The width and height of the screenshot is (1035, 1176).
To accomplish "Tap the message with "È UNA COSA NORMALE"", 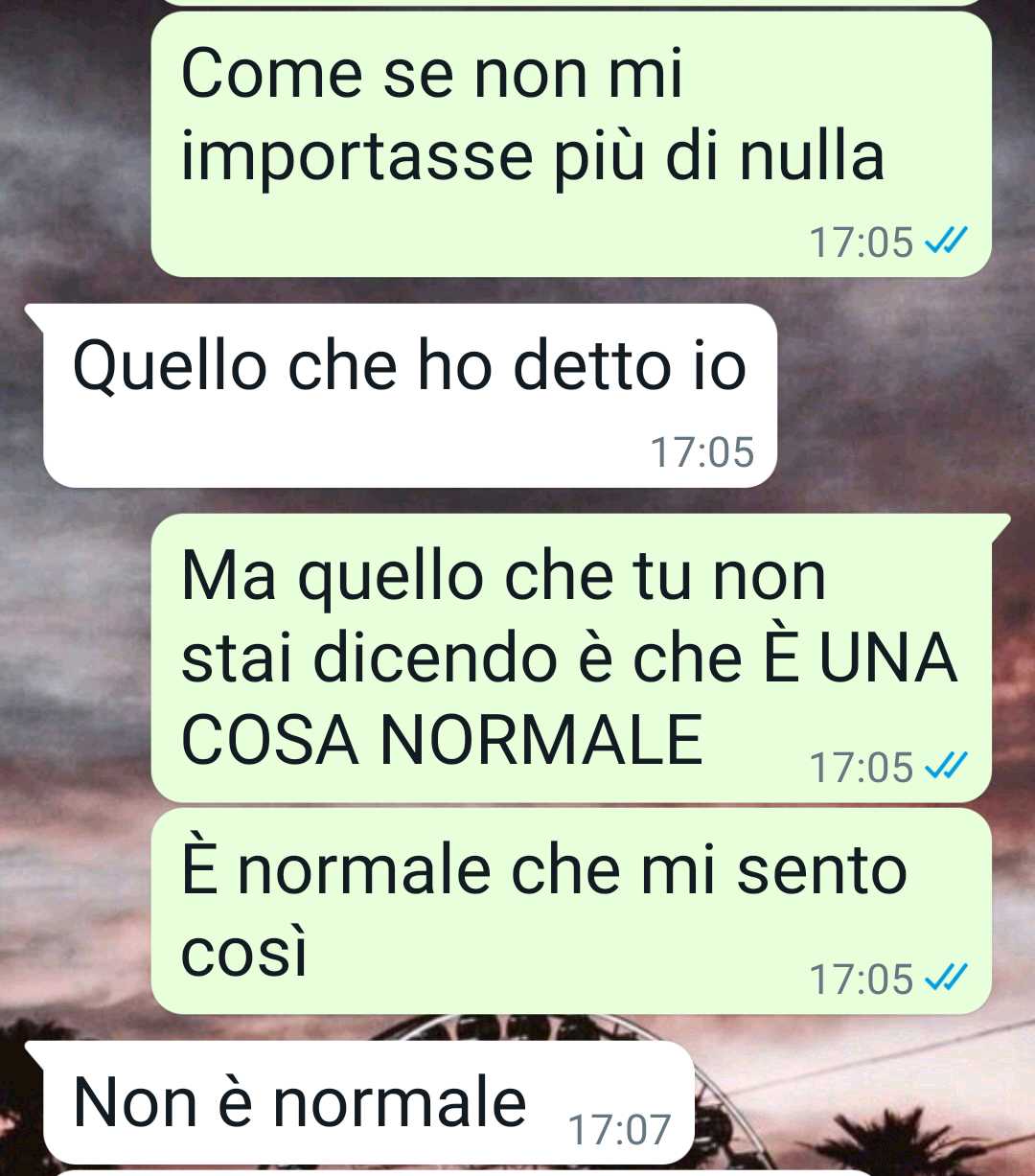I will pos(571,657).
